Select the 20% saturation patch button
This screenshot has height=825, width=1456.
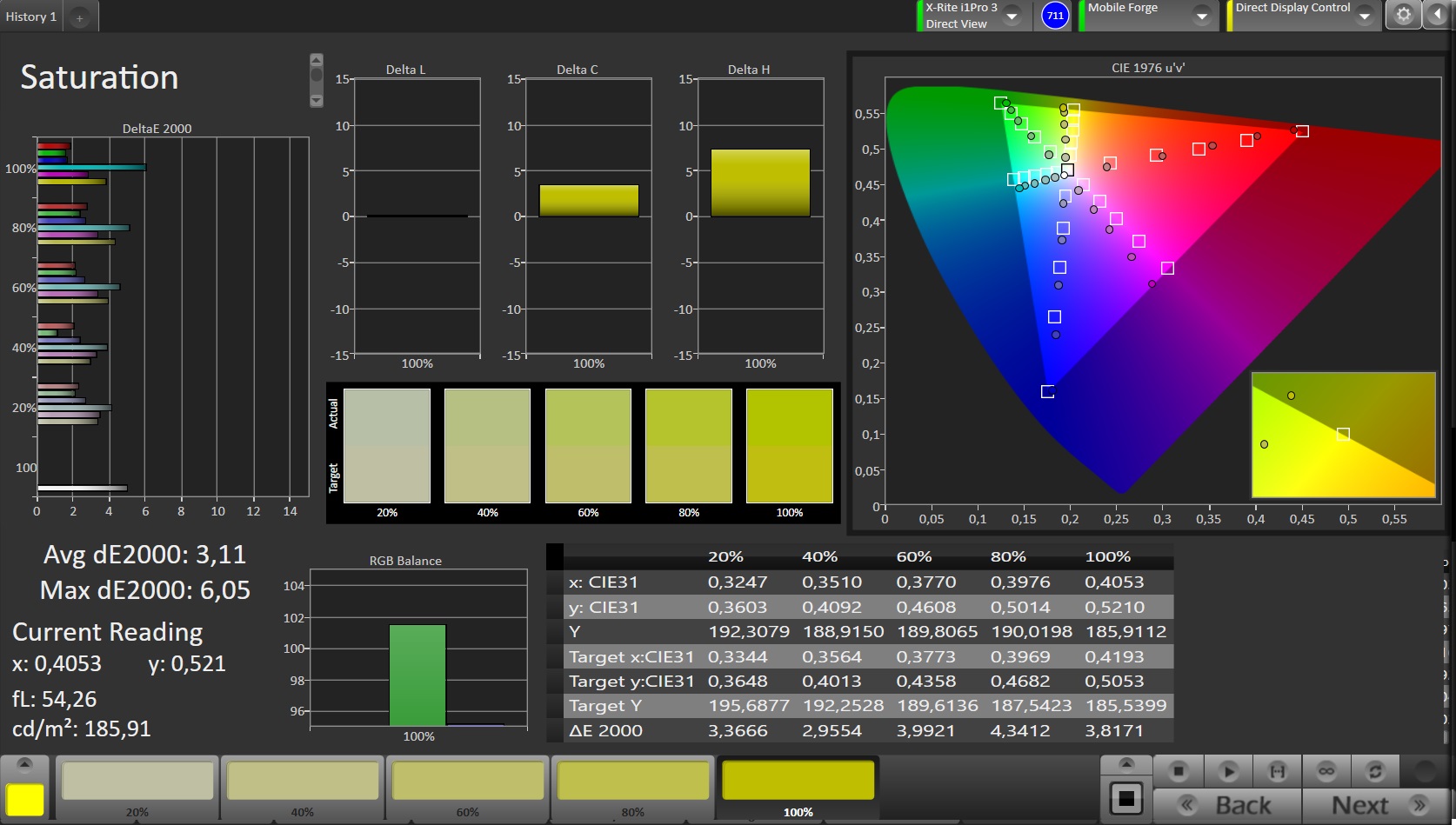(x=137, y=788)
